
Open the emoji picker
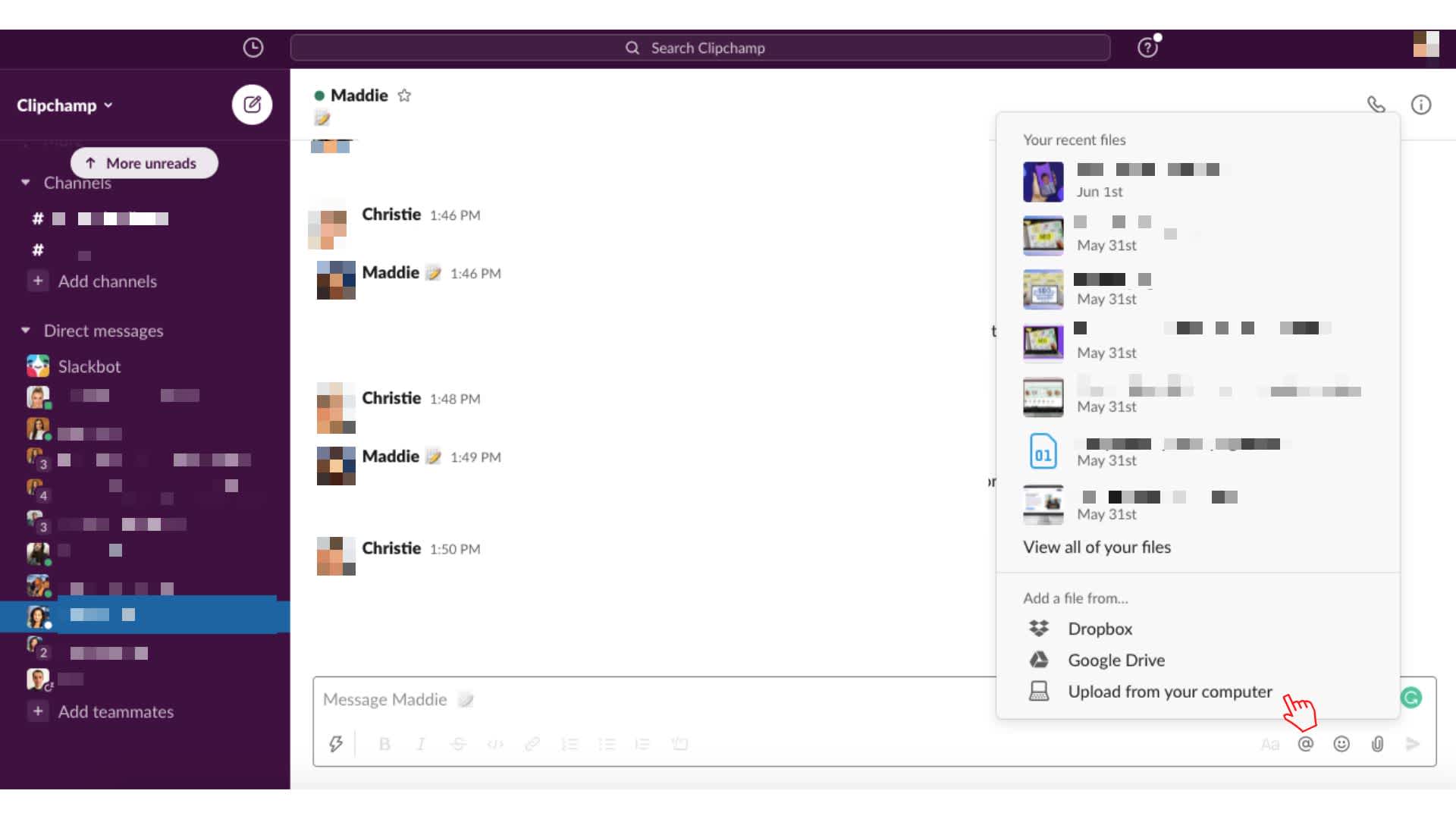(x=1341, y=744)
